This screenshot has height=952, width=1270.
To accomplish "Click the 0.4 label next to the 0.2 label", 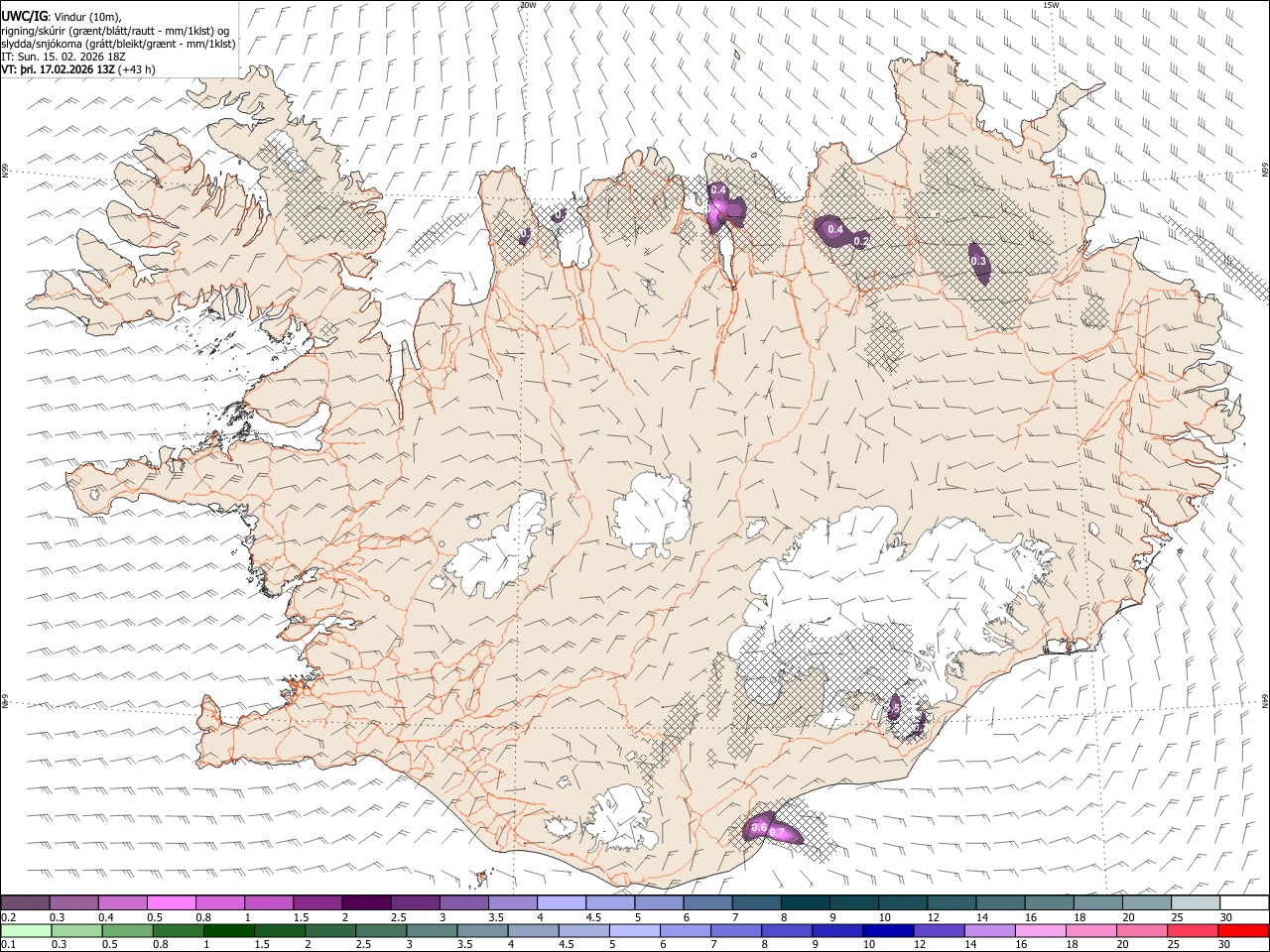I will tap(835, 230).
